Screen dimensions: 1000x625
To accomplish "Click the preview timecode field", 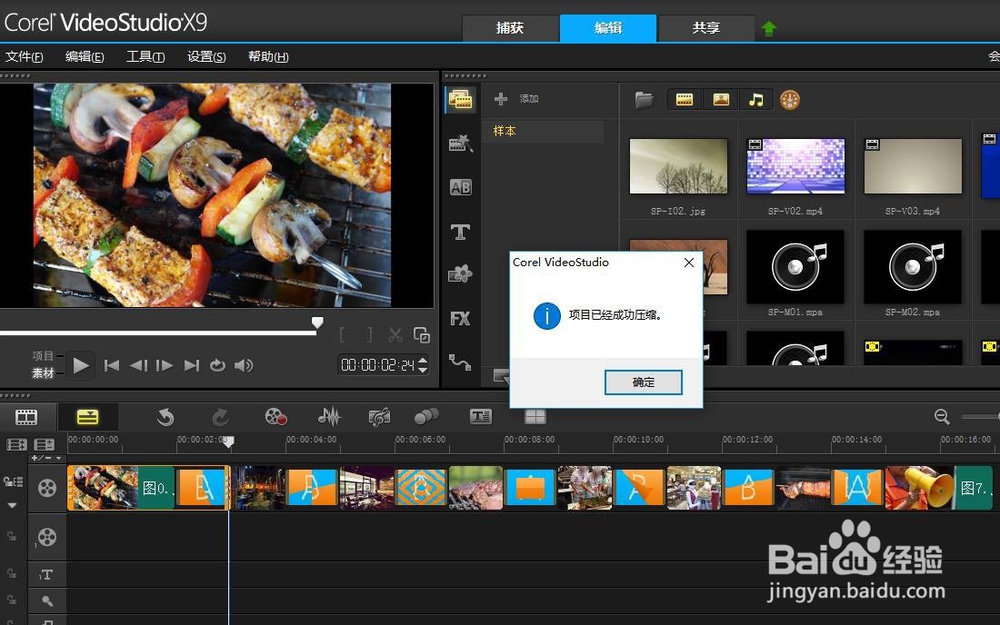I will click(378, 365).
